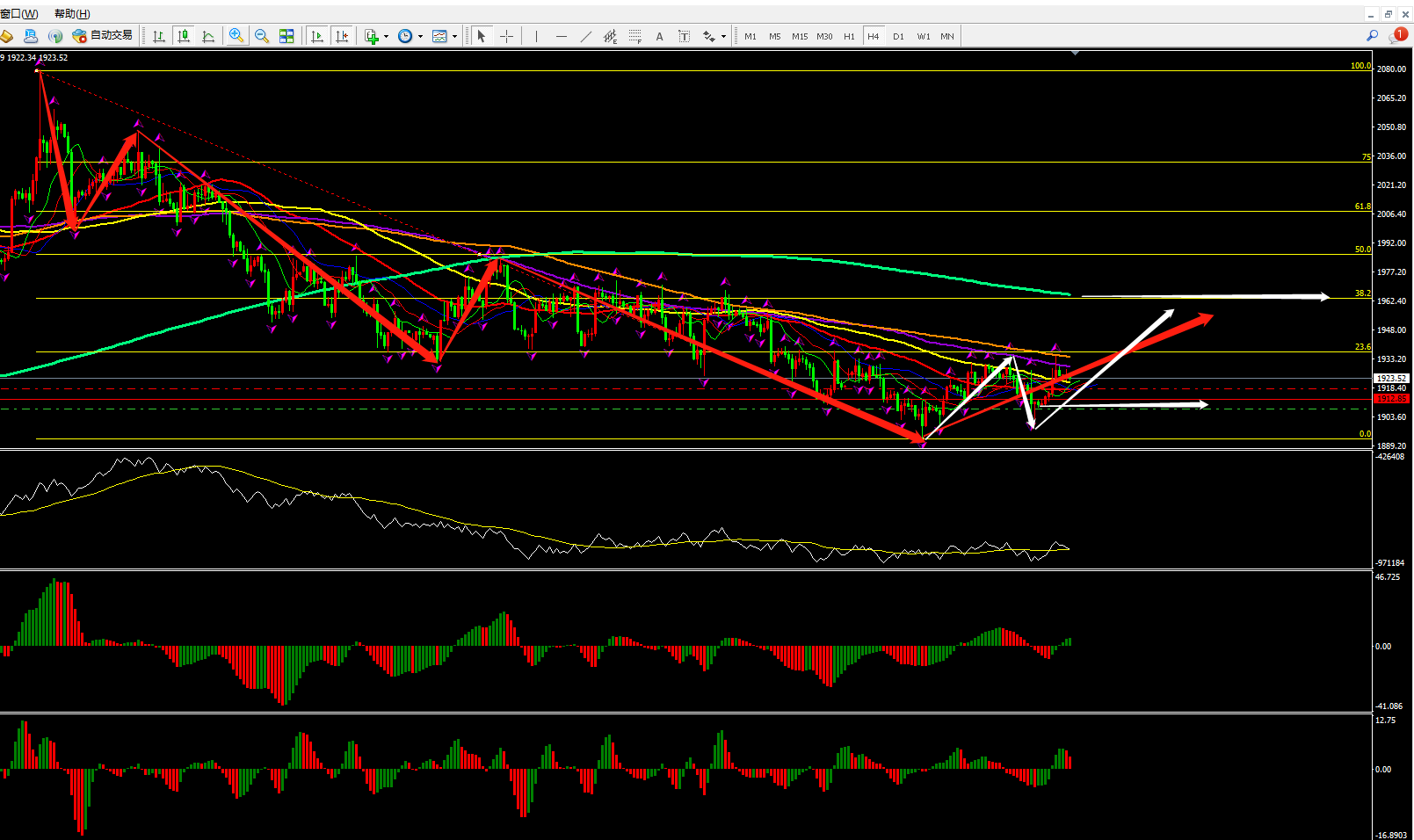Click the Zoom In magnifier icon
The image size is (1414, 840).
pos(236,36)
